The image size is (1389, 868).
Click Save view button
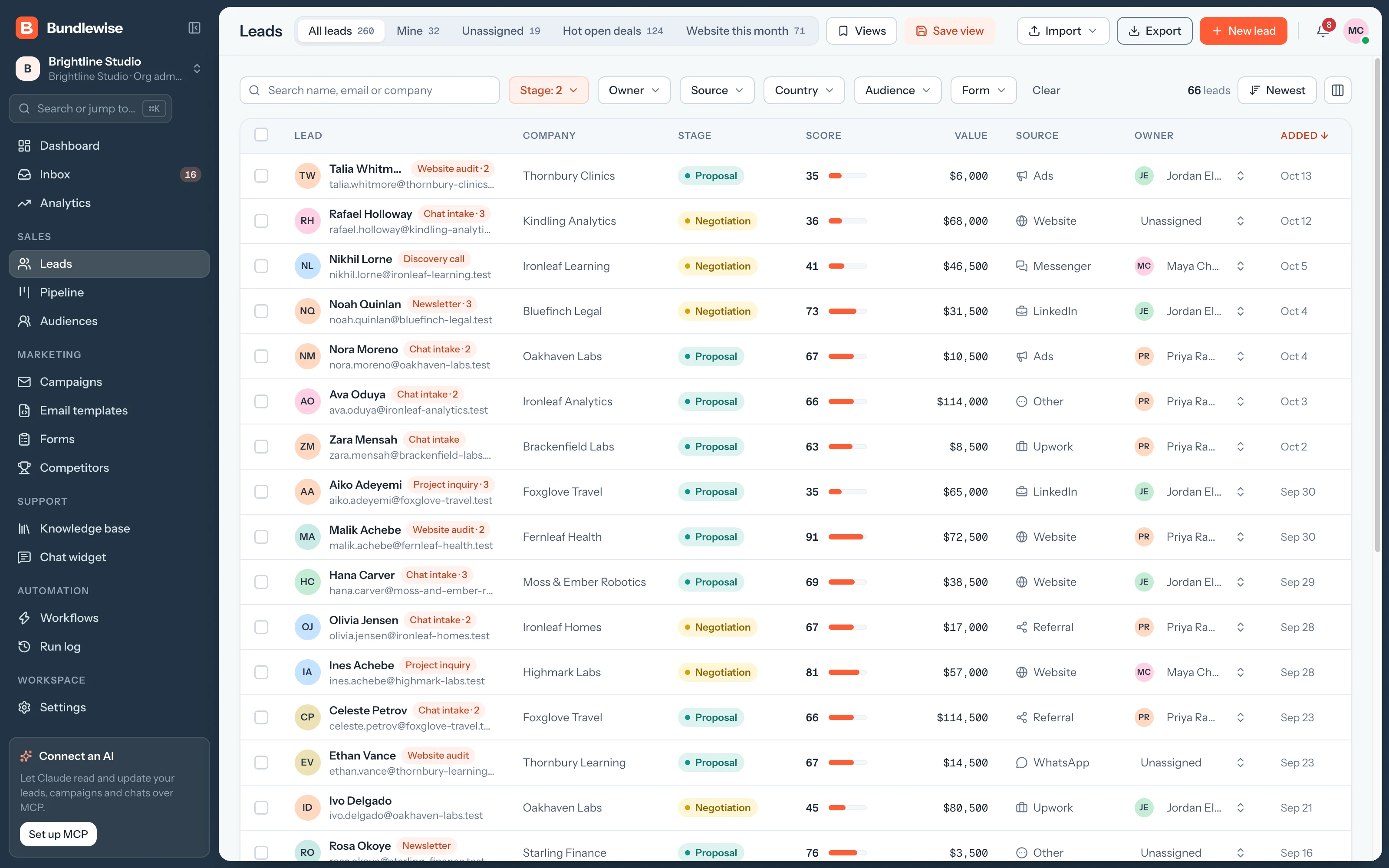949,31
